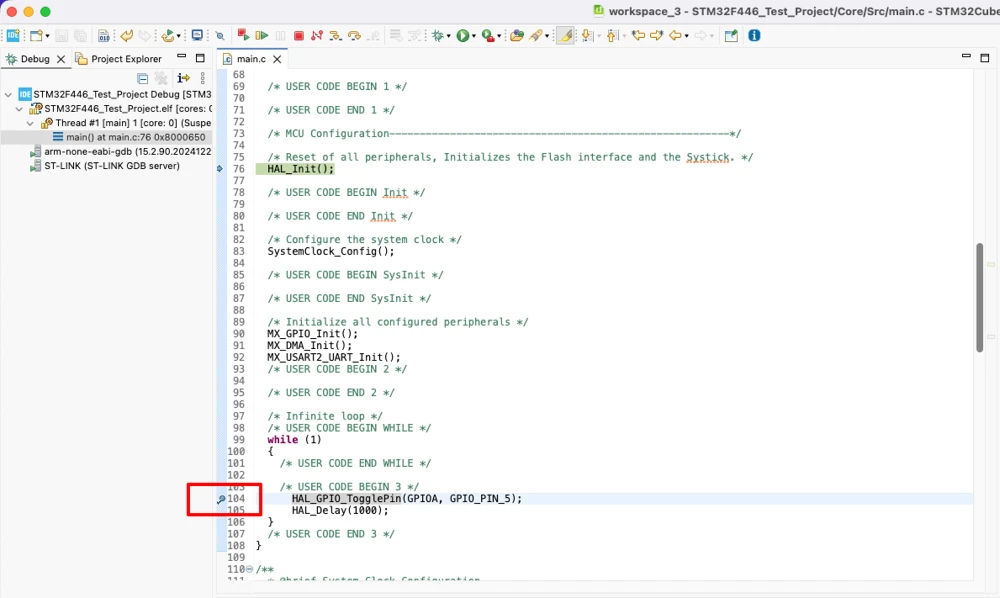The width and height of the screenshot is (1000, 598).
Task: Toggle Instruction Stepping Mode icon
Action: point(184,78)
